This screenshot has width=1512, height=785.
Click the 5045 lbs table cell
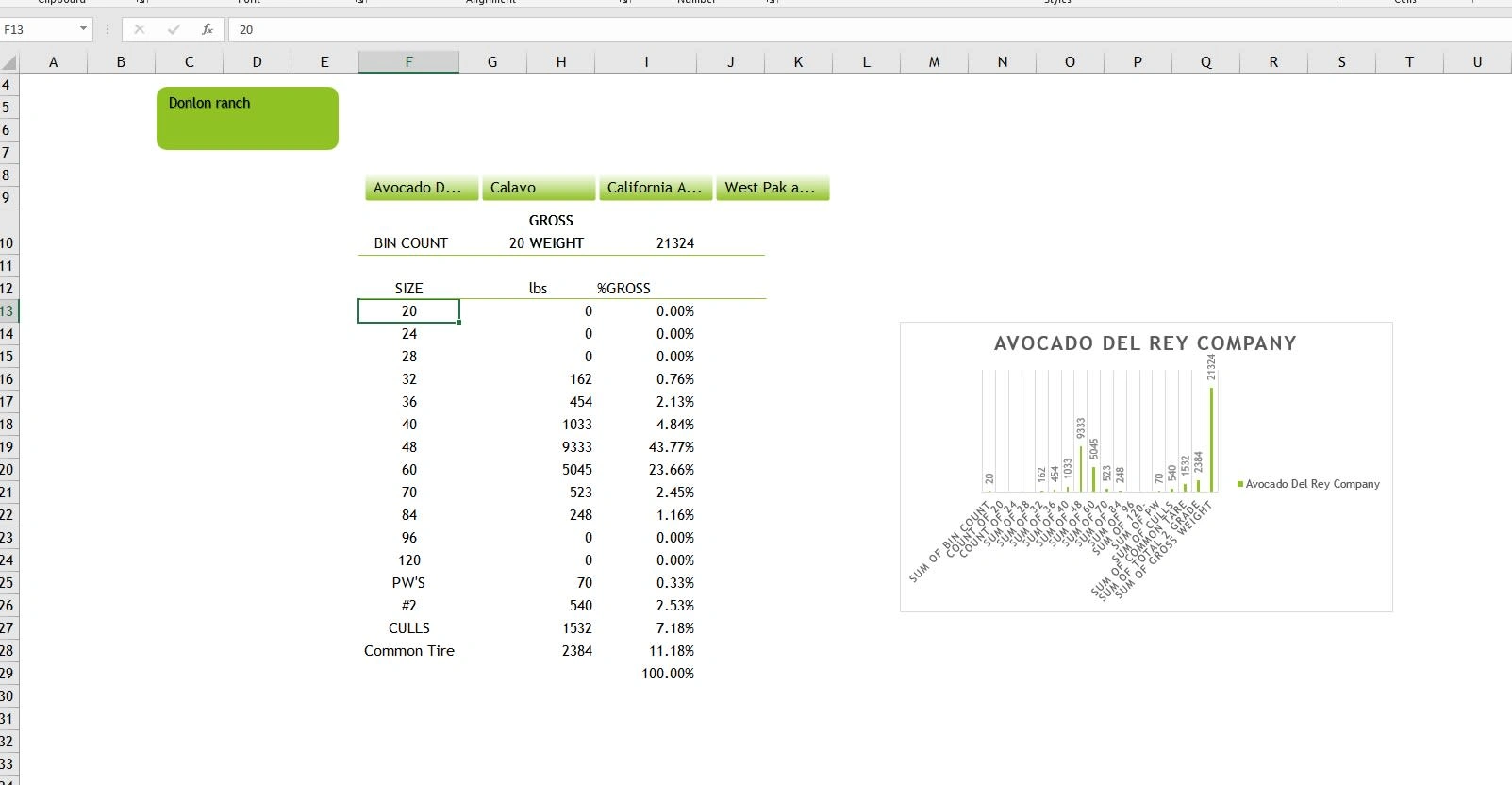tap(561, 470)
